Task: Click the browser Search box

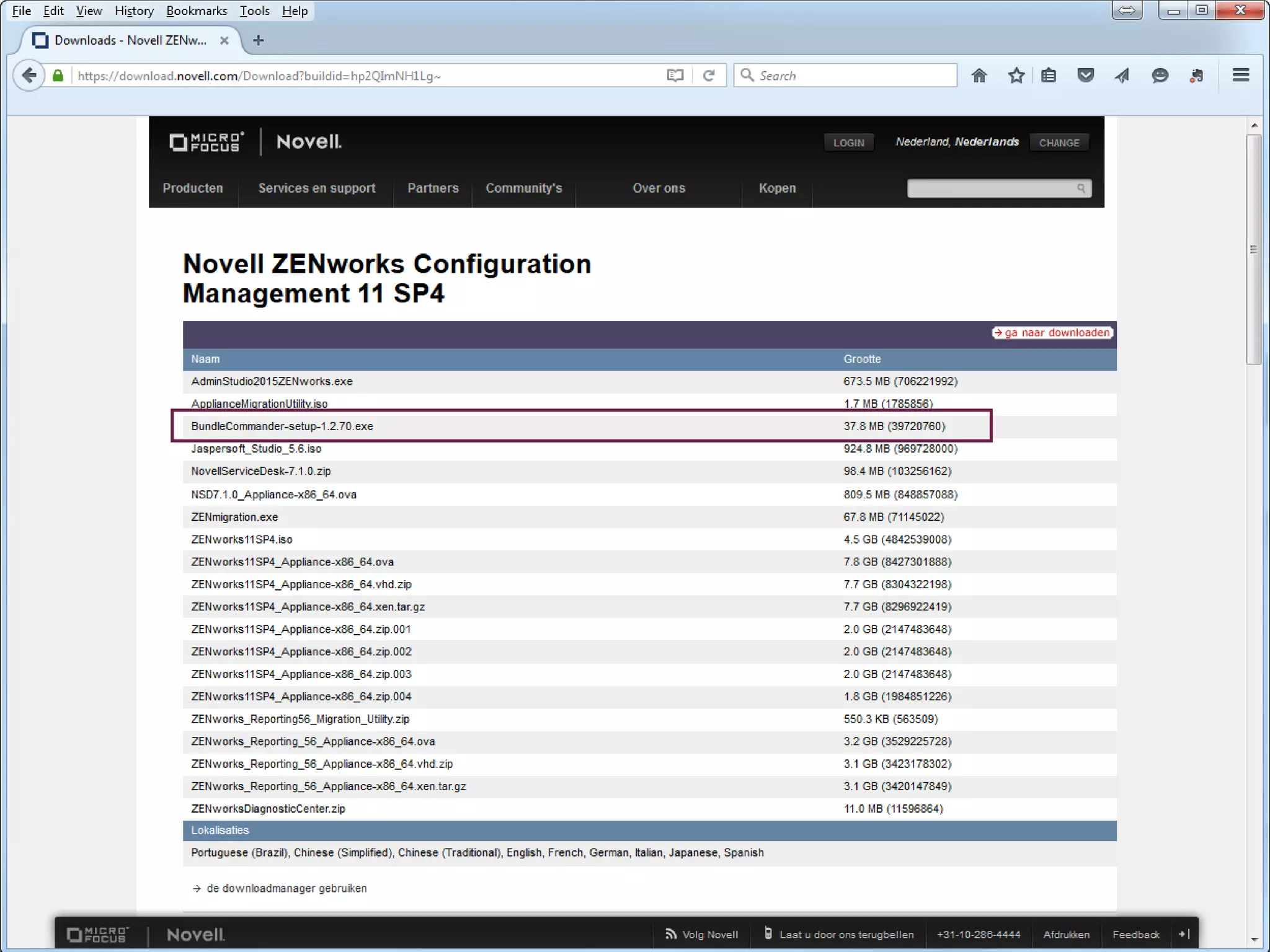Action: coord(845,76)
